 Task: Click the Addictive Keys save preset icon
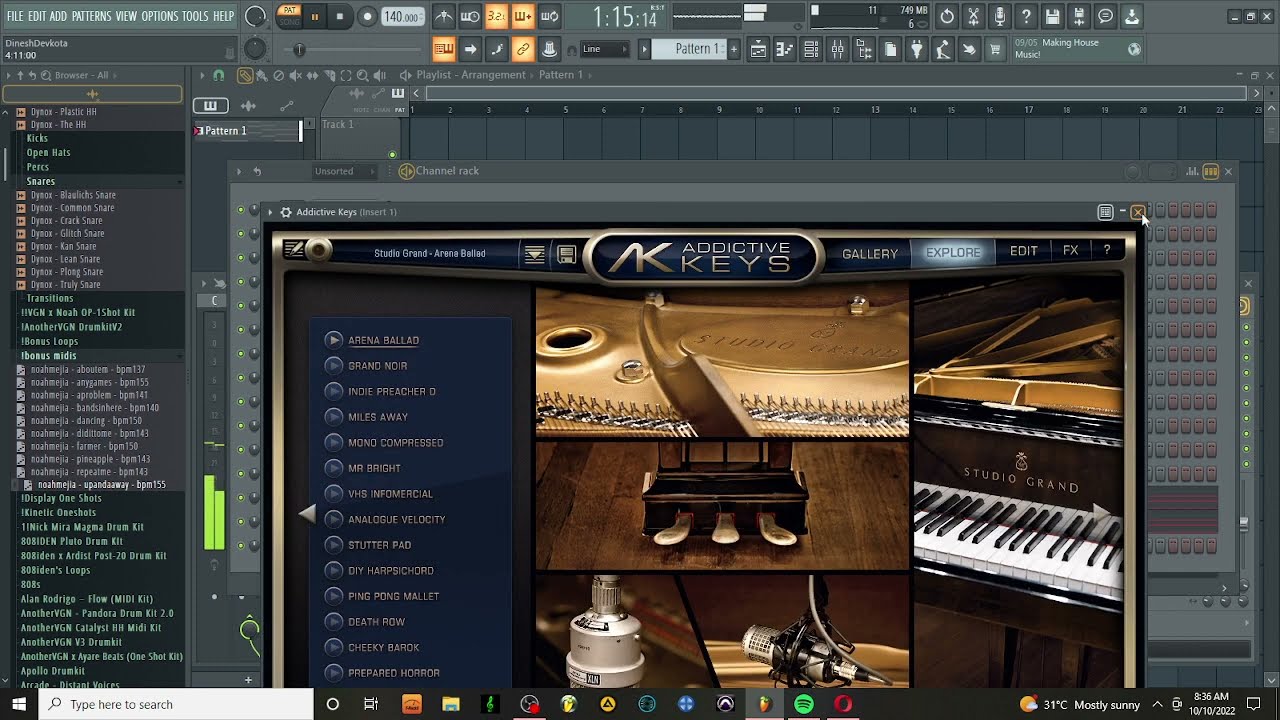pos(566,255)
